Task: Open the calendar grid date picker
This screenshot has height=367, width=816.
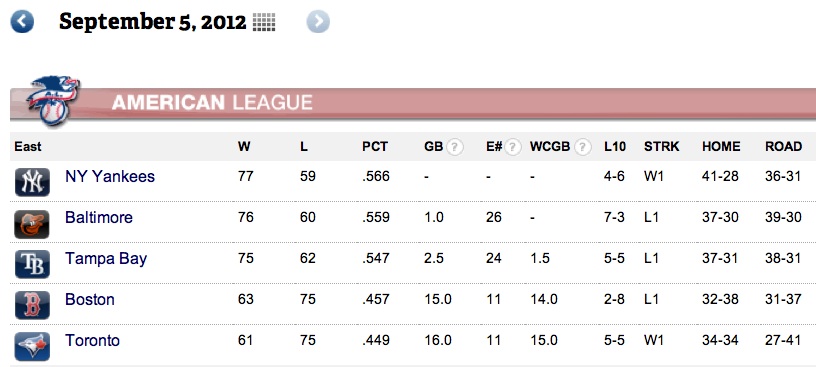Action: (x=264, y=22)
